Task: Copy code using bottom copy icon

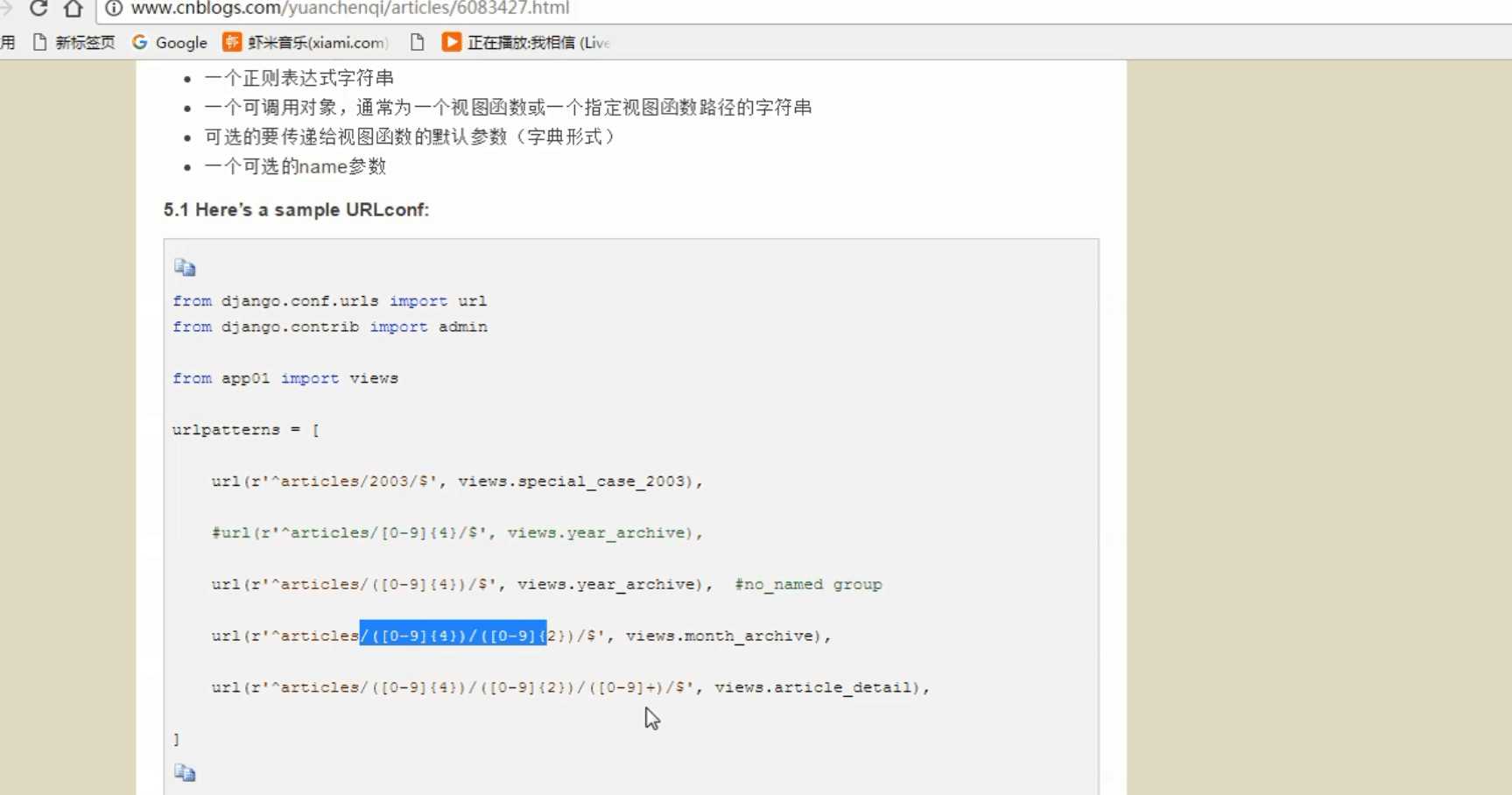Action: 185,772
